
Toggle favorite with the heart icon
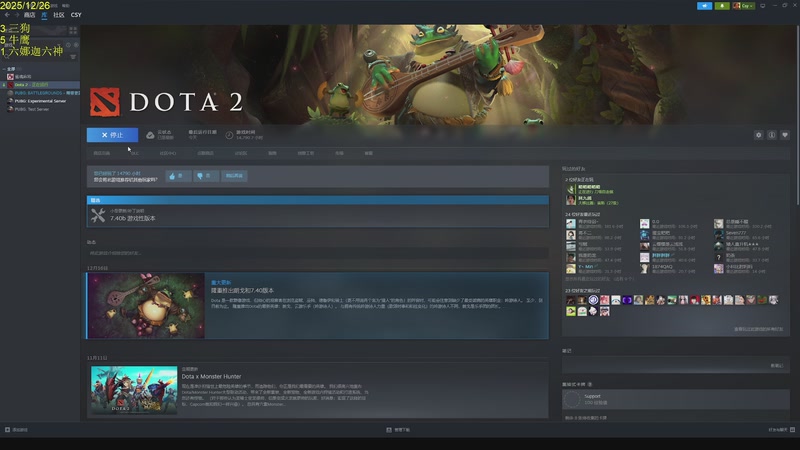pos(785,135)
